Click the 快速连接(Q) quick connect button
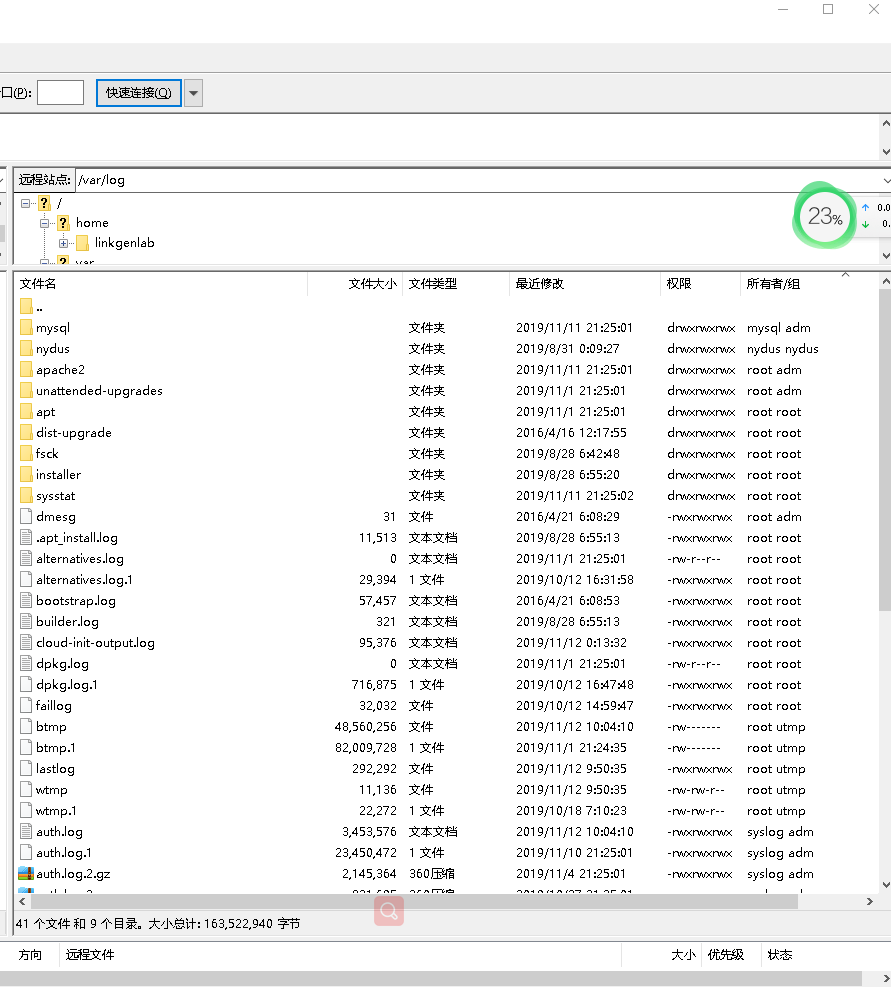Viewport: 891px width, 988px height. pyautogui.click(x=139, y=93)
